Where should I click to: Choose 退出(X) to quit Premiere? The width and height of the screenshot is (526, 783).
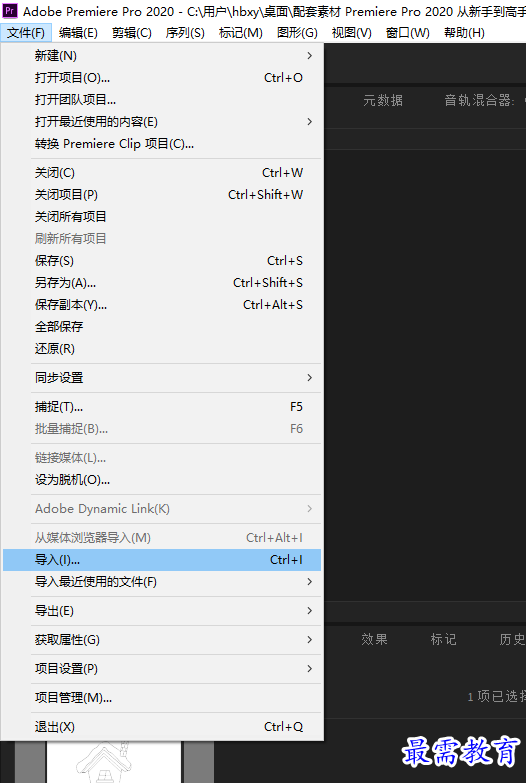162,727
